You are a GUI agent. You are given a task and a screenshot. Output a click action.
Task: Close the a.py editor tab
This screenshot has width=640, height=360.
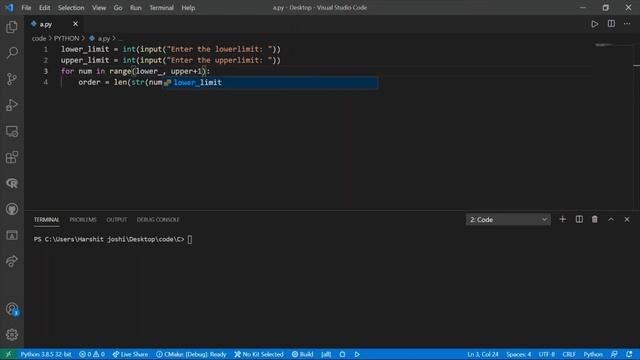pos(76,24)
